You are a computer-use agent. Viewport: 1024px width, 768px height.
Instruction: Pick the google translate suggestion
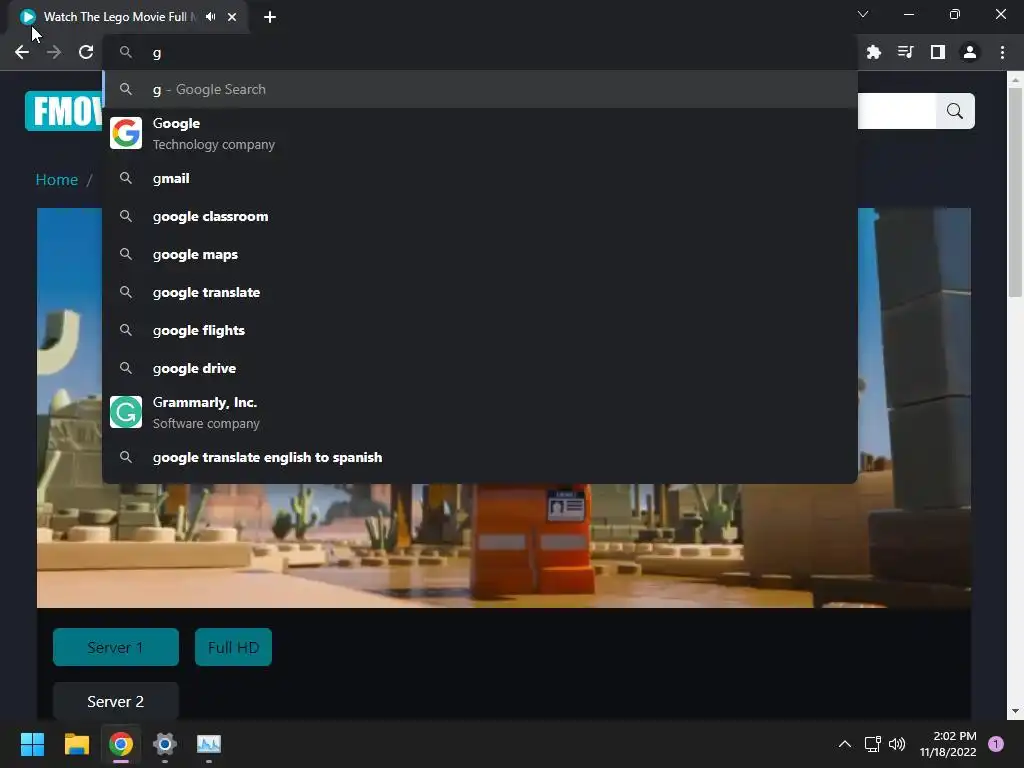[x=480, y=292]
